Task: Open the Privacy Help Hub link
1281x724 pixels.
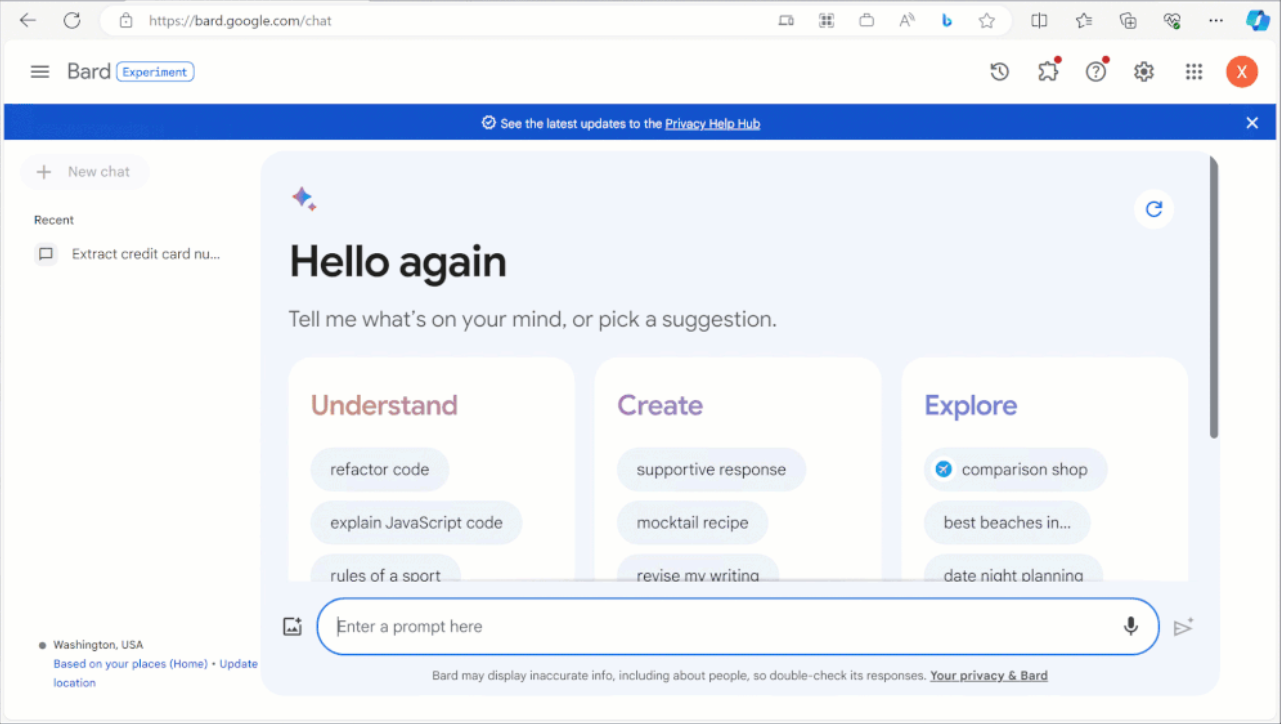Action: tap(712, 124)
